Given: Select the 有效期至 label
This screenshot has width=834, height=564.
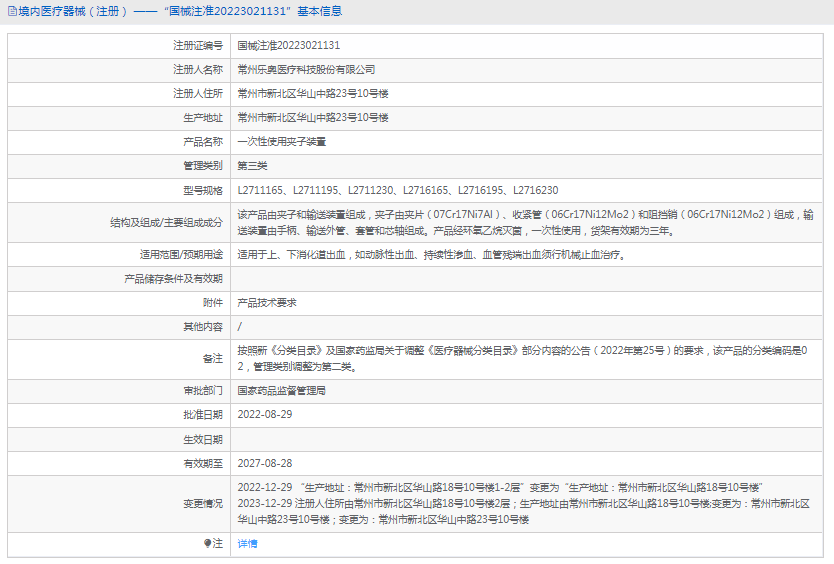Looking at the screenshot, I should (x=203, y=463).
